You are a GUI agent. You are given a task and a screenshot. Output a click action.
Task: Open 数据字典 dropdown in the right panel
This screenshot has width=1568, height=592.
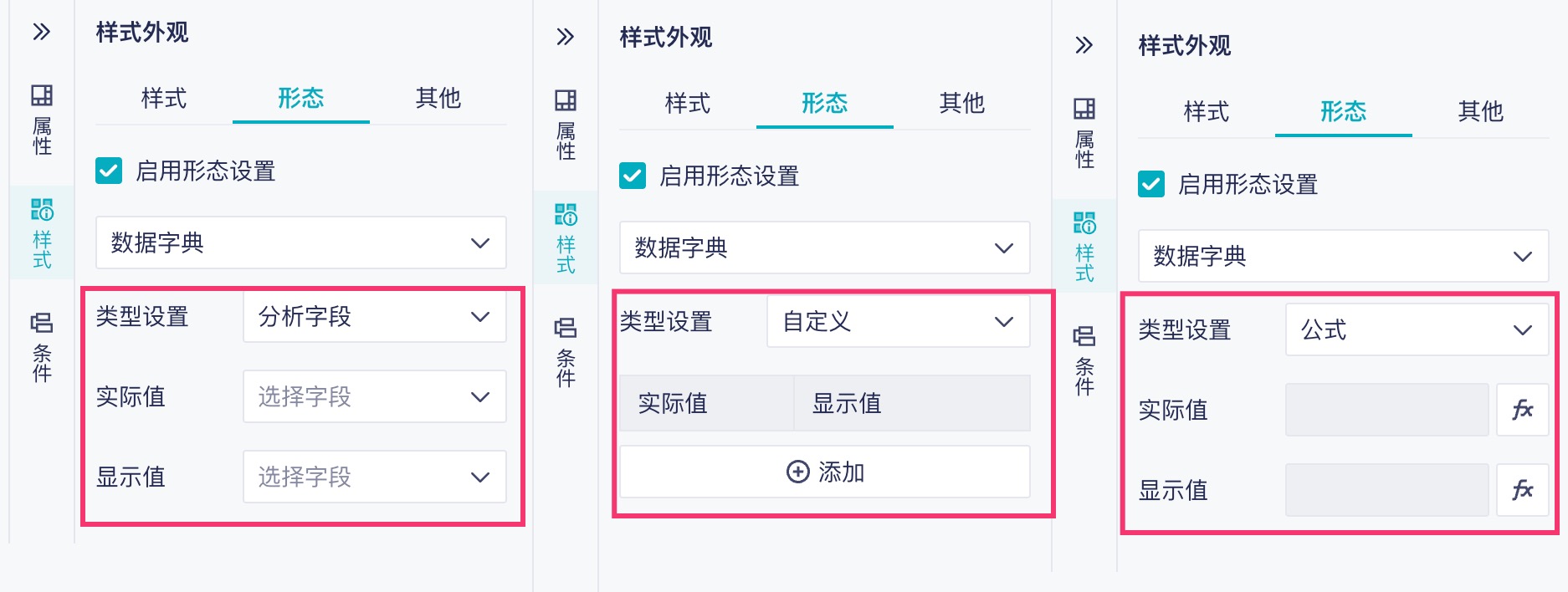1343,256
